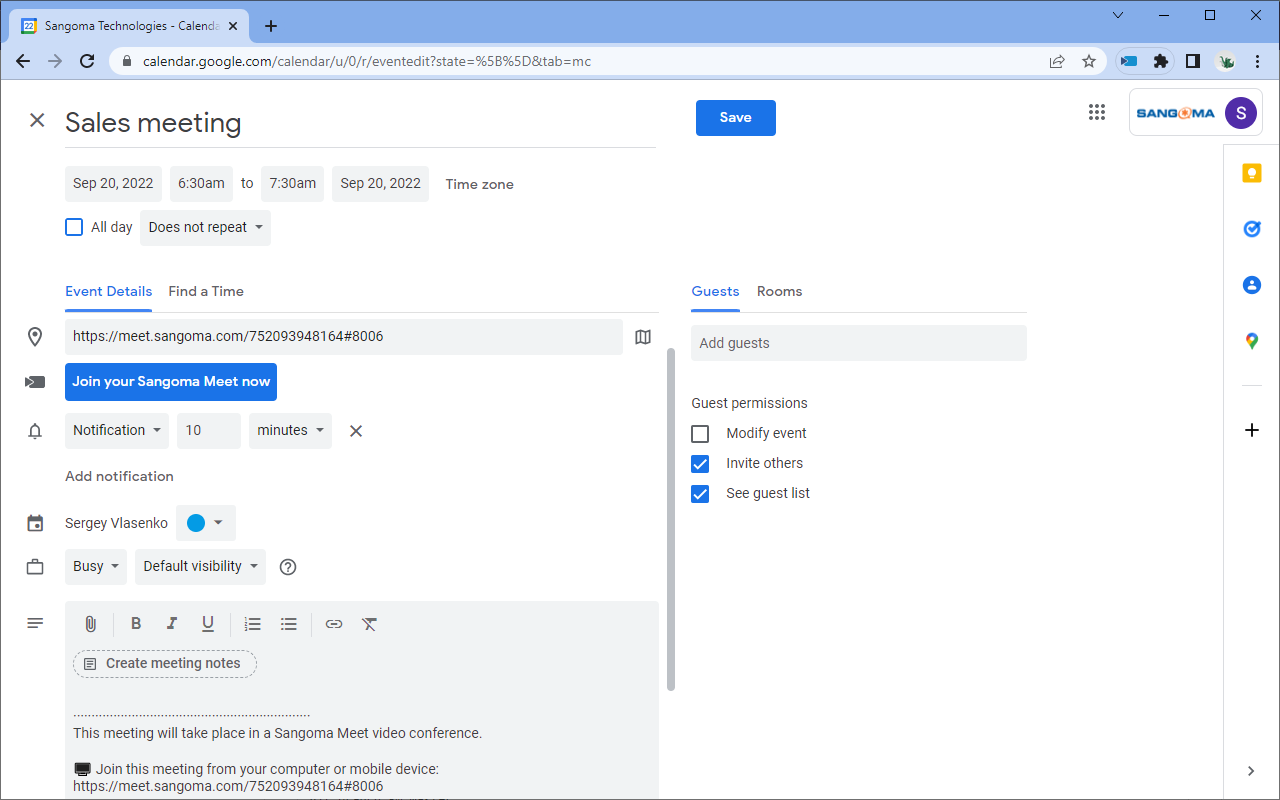This screenshot has width=1280, height=800.
Task: Open Chrome tab search chevron
Action: pos(1118,15)
